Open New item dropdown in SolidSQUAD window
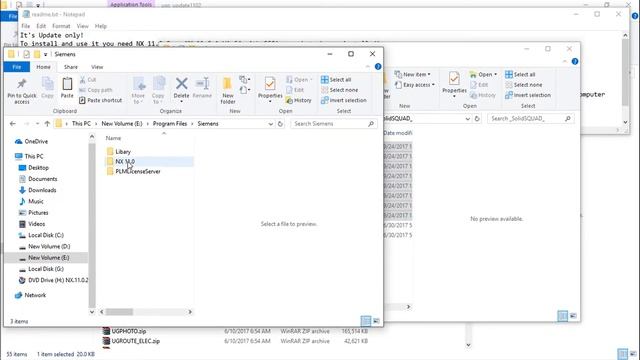 click(x=413, y=74)
